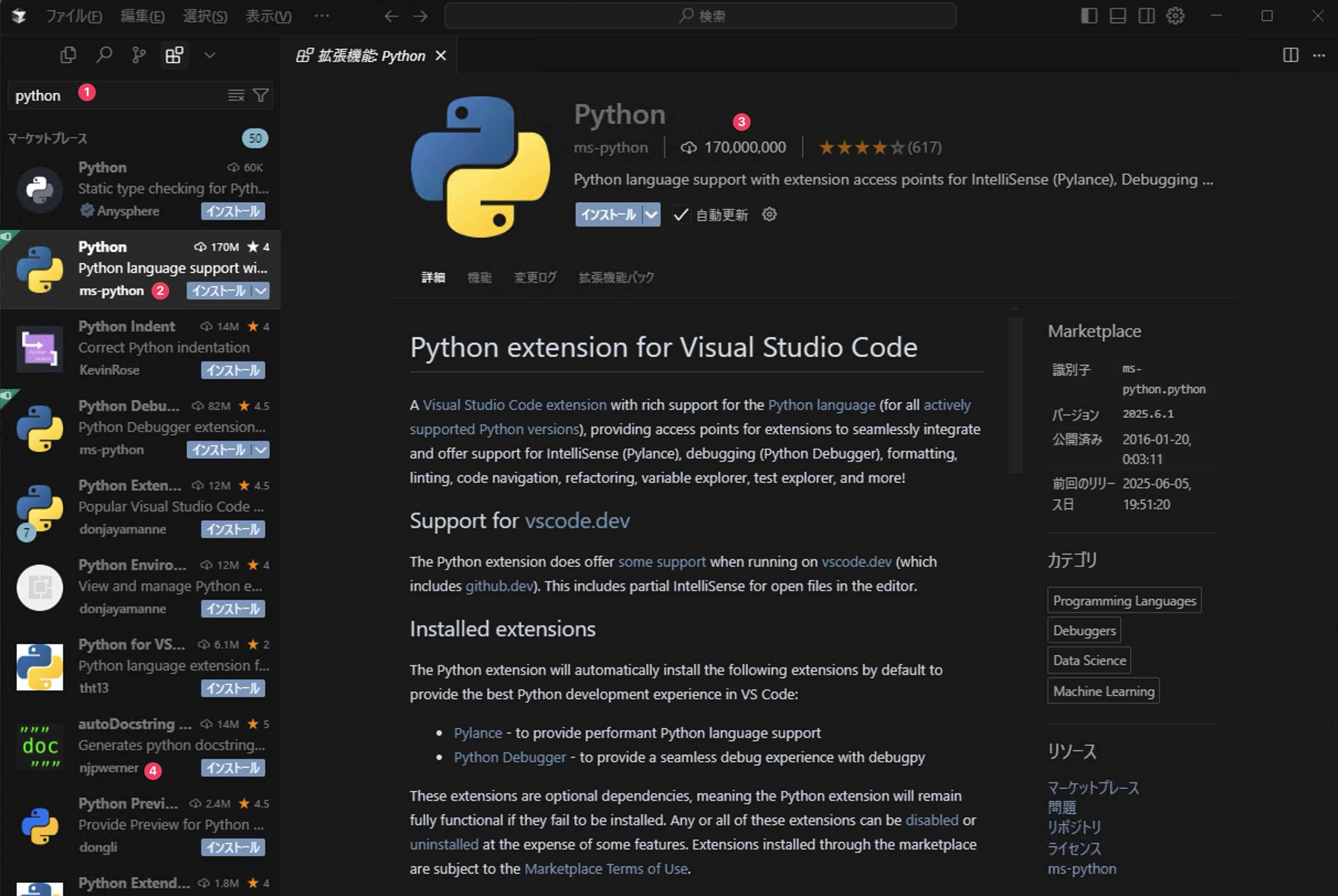Toggle primary side bar layout icon
1338x896 pixels.
[1089, 15]
